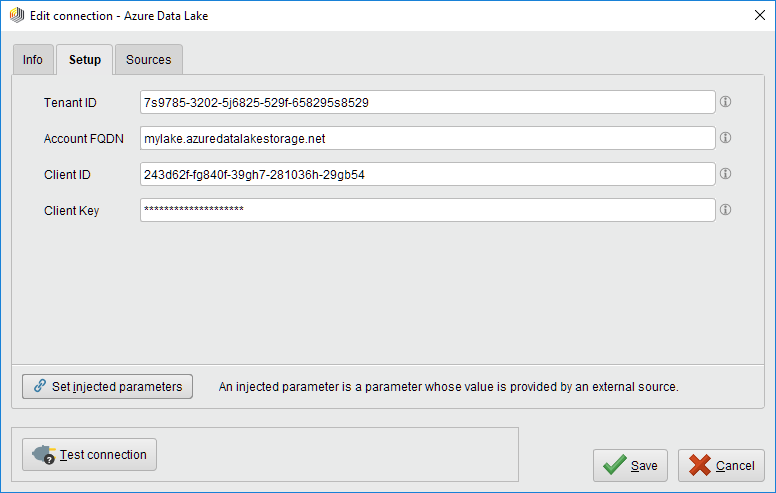Select the masked Client Key field
The height and width of the screenshot is (493, 776).
(x=427, y=210)
